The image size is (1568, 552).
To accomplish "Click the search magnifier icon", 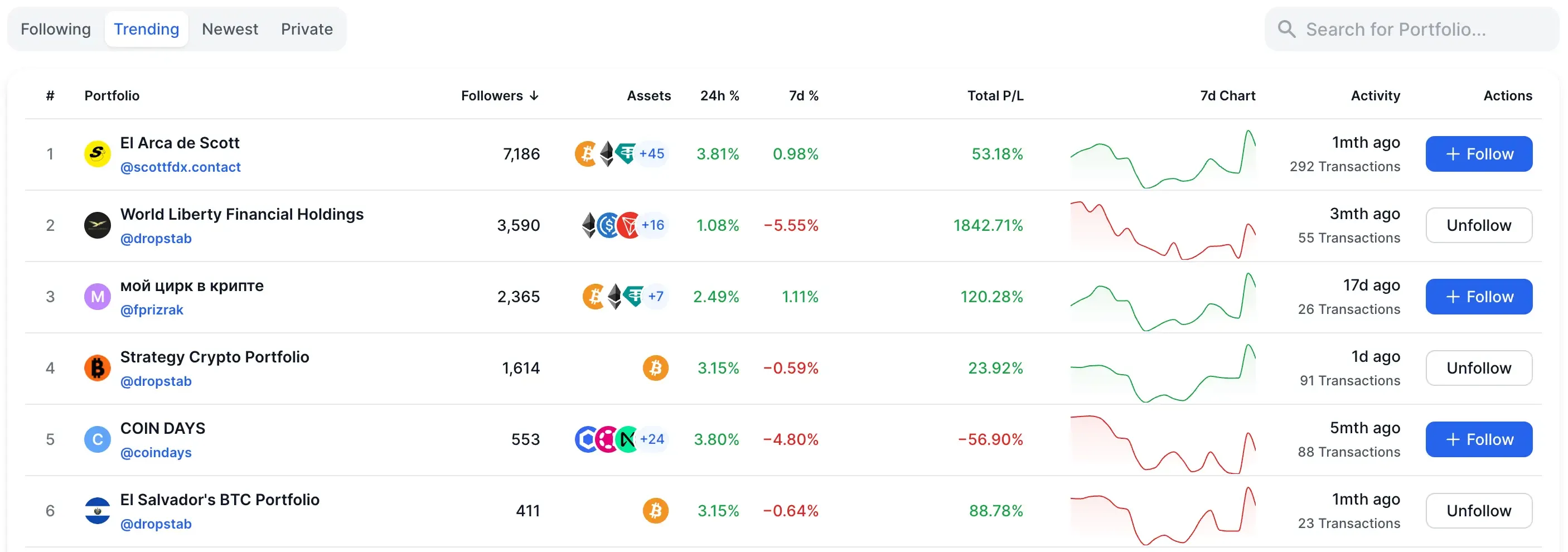I will coord(1286,28).
